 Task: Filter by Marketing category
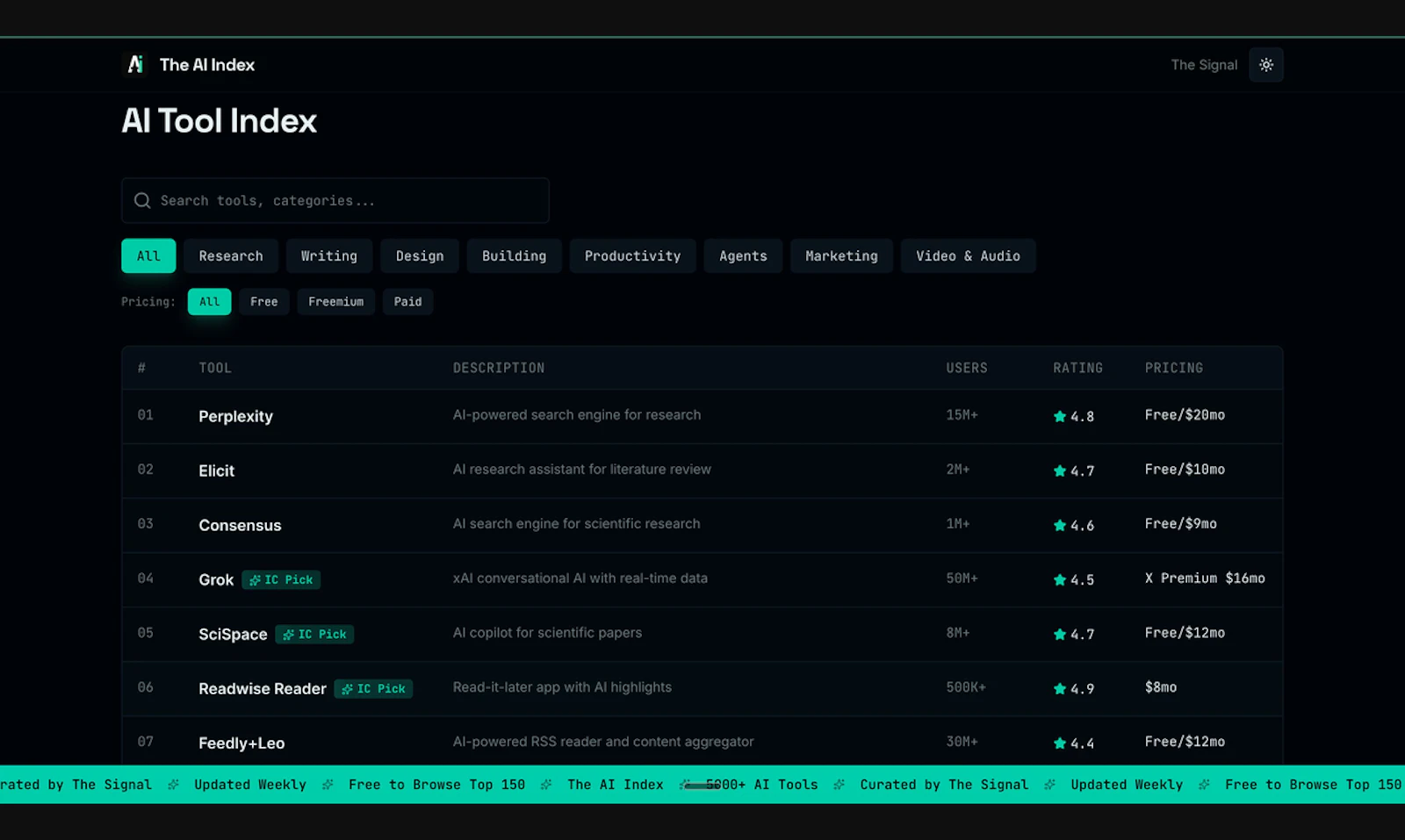point(841,255)
